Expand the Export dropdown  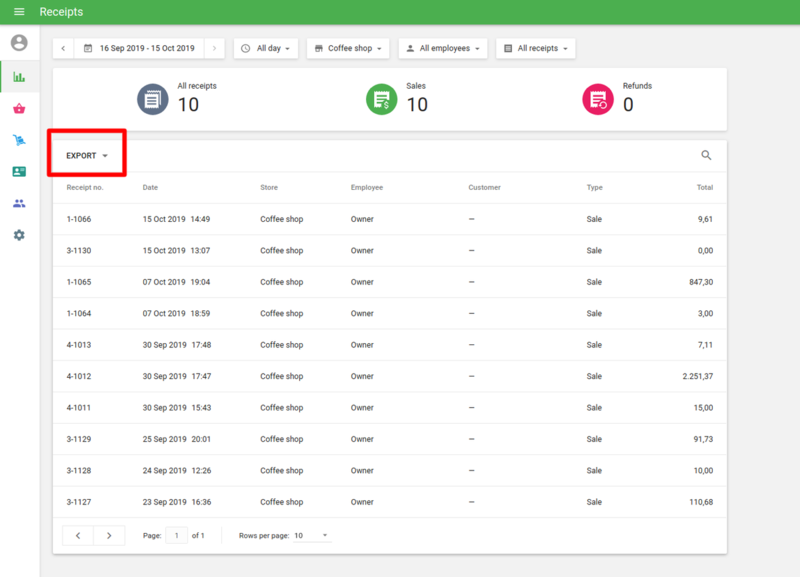point(87,156)
